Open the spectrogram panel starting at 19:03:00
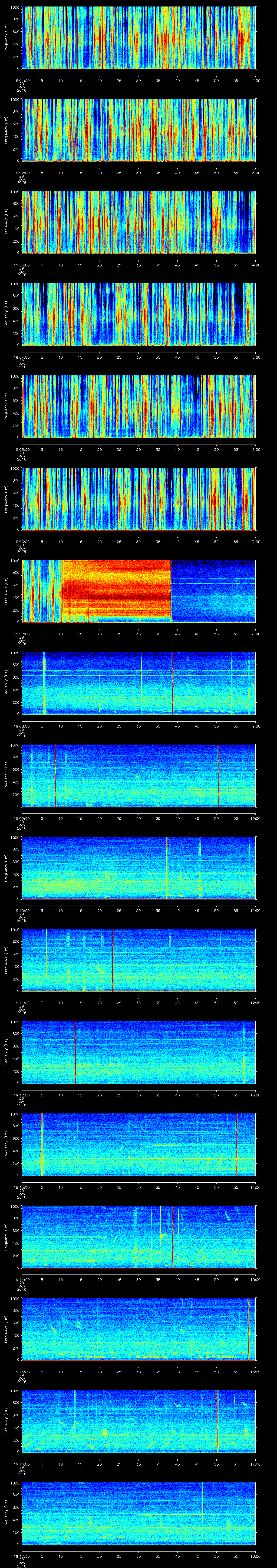Image resolution: width=277 pixels, height=1568 pixels. tap(138, 222)
